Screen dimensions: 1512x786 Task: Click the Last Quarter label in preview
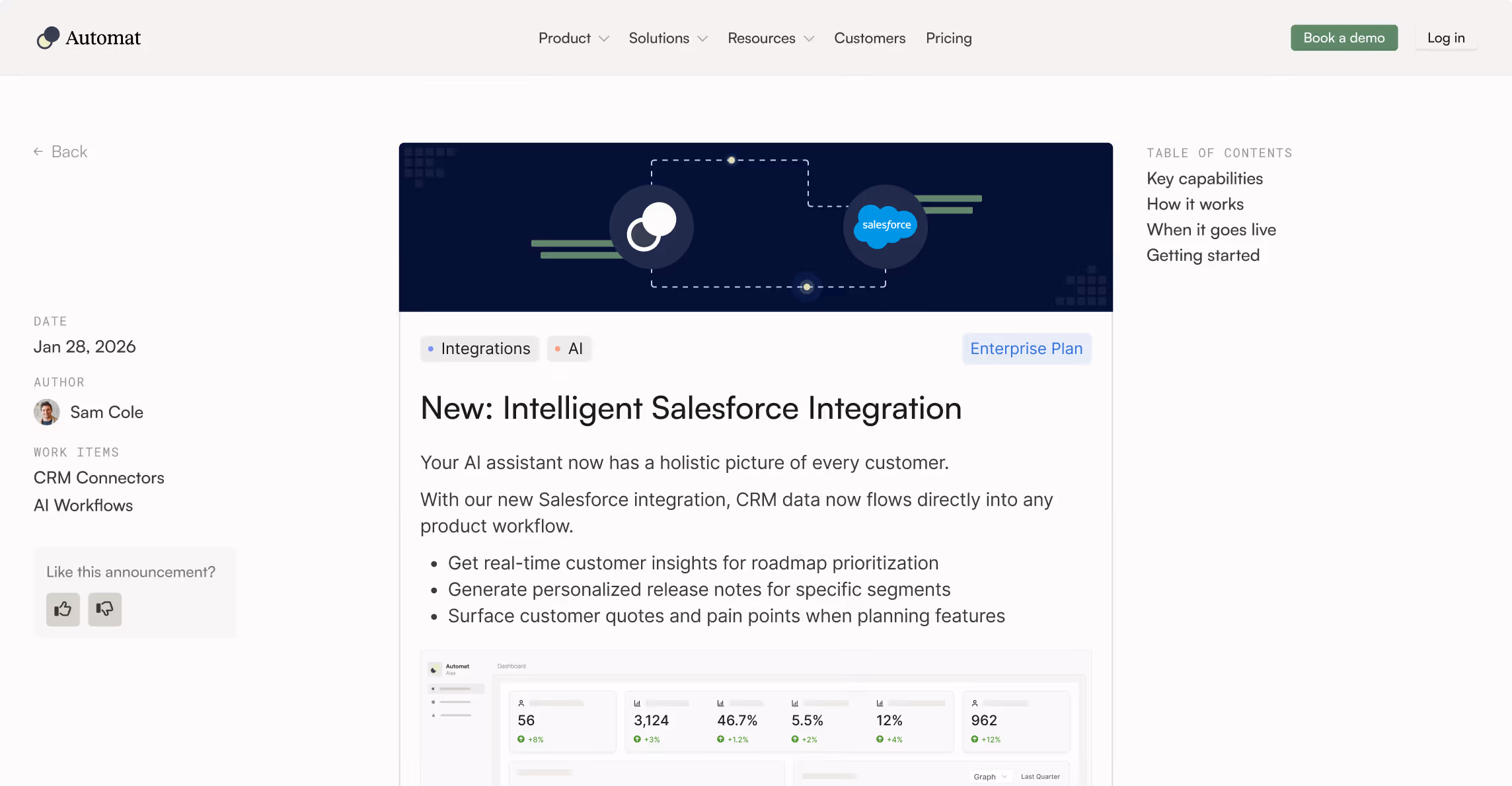(1040, 777)
